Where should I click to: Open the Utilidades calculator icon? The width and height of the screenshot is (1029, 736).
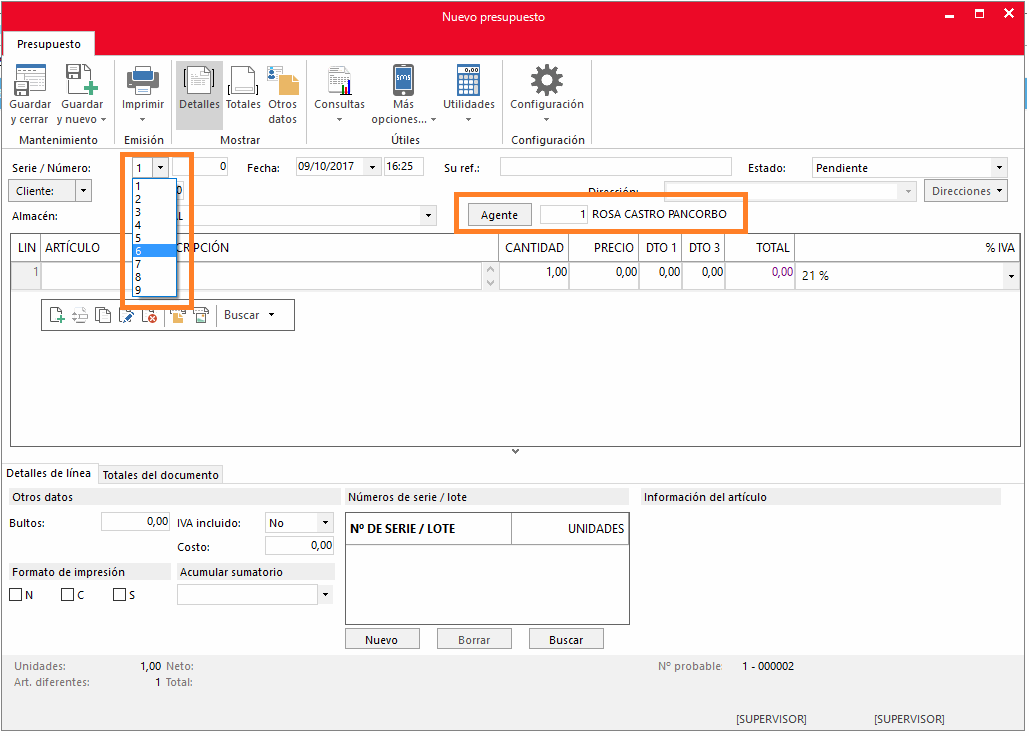click(468, 80)
